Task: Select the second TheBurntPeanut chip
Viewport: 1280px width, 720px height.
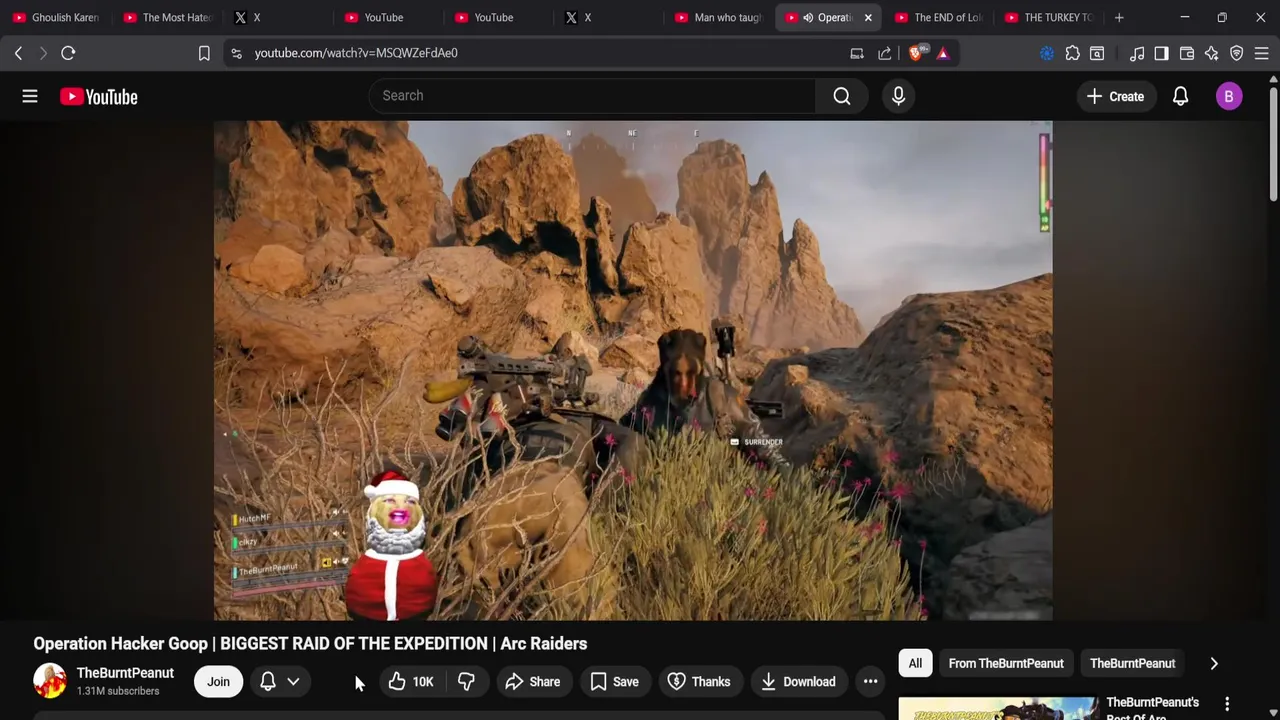Action: tap(1132, 663)
